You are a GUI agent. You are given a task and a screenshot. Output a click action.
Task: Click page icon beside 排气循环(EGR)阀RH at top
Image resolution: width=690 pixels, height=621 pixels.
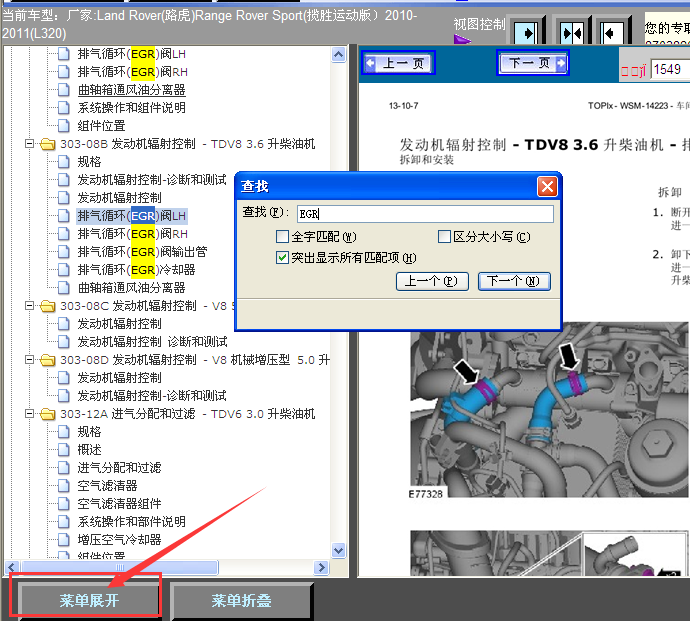coord(64,72)
